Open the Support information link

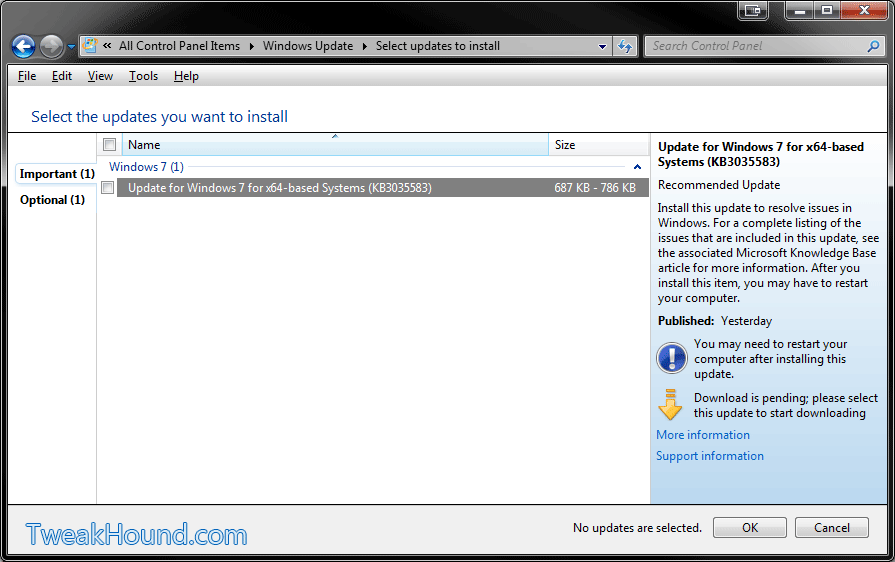(709, 456)
